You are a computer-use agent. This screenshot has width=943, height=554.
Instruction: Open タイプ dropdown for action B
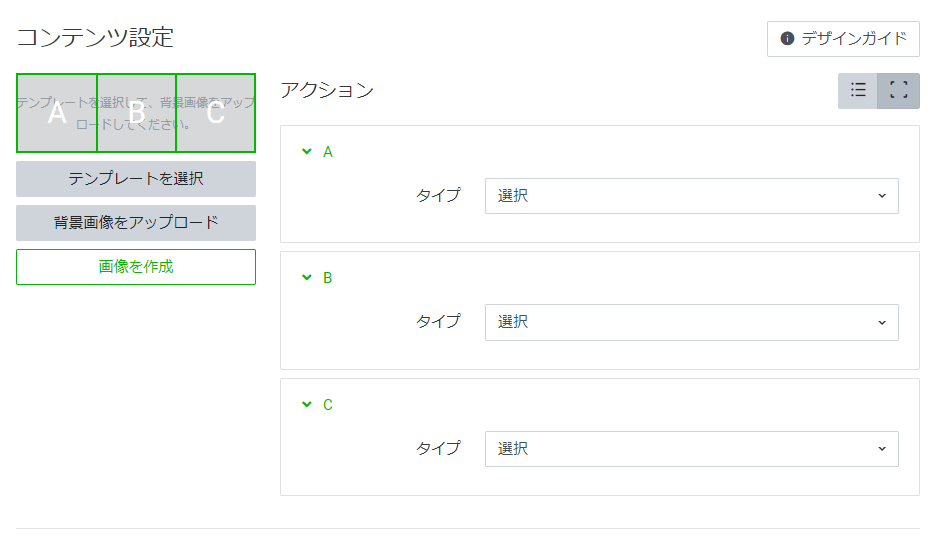[x=692, y=322]
